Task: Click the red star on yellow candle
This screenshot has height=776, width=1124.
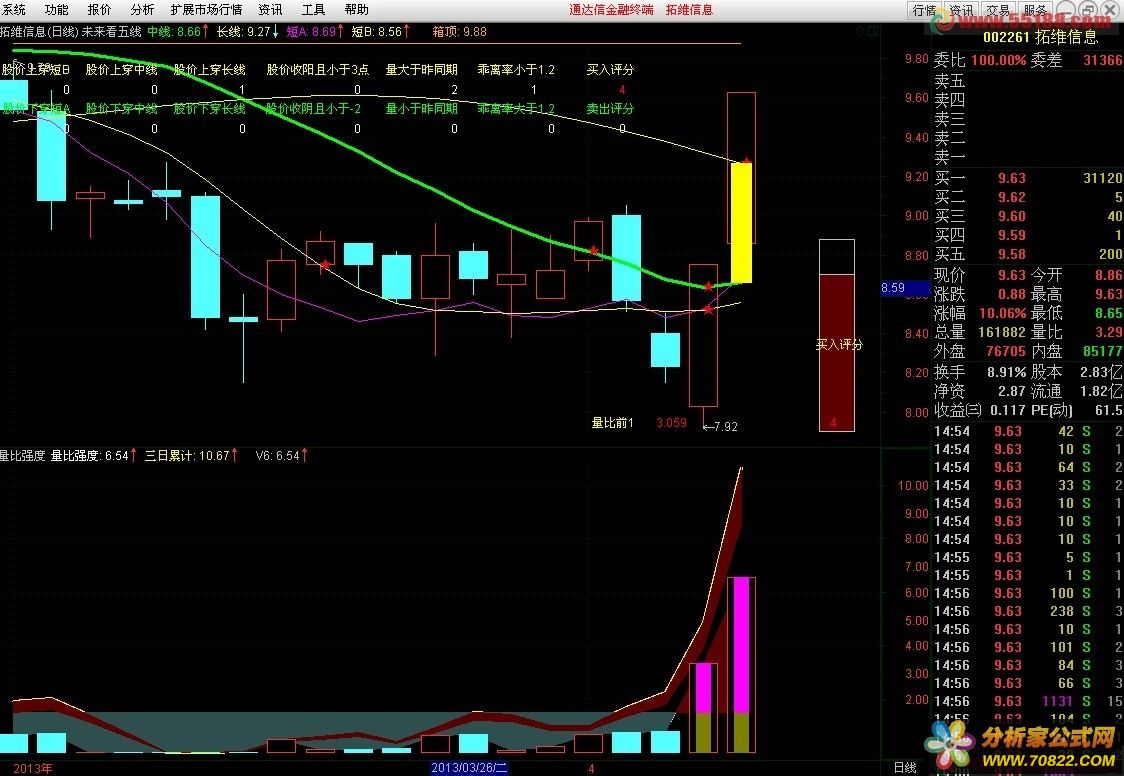Action: pyautogui.click(x=746, y=161)
